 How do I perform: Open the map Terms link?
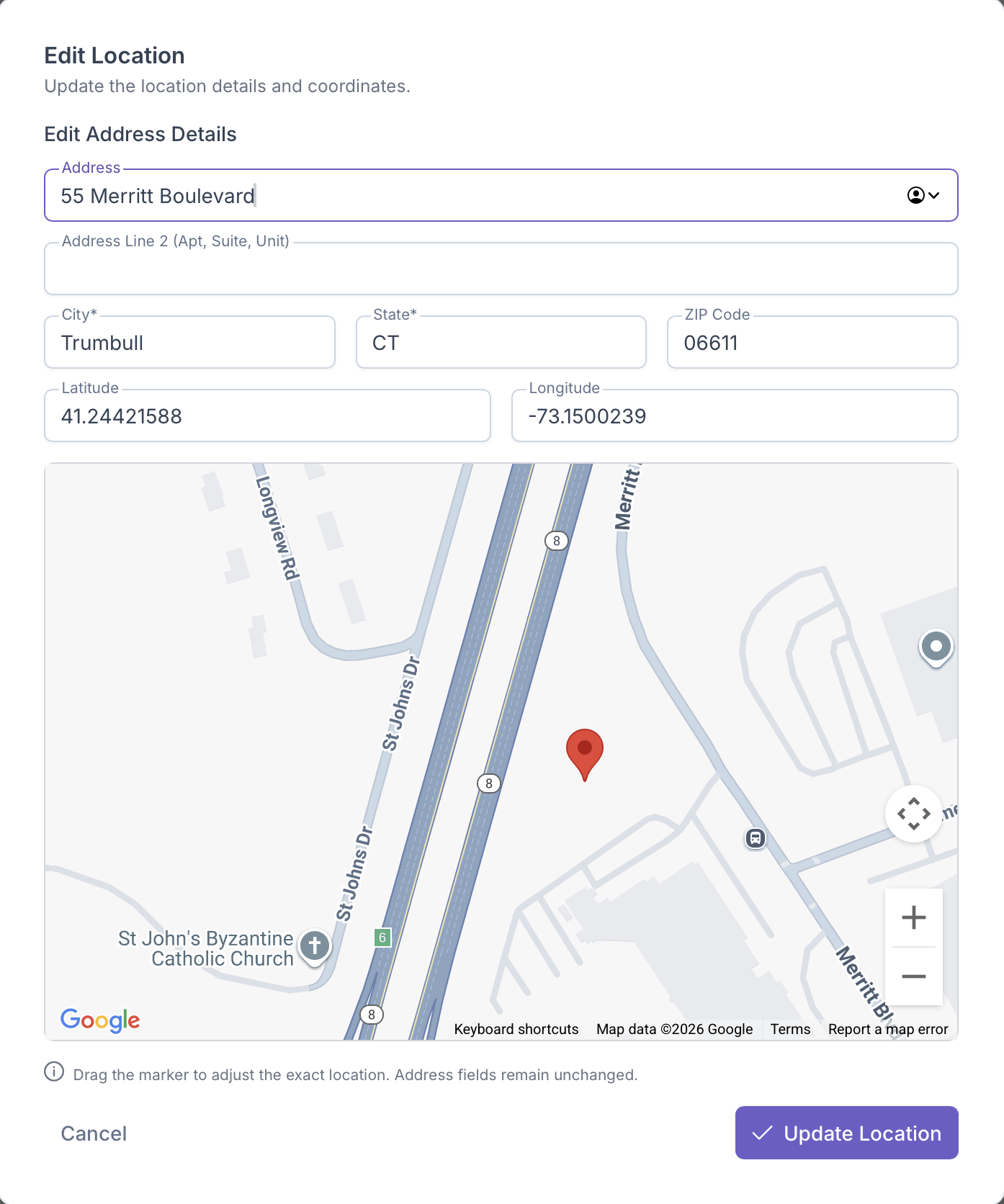790,1029
